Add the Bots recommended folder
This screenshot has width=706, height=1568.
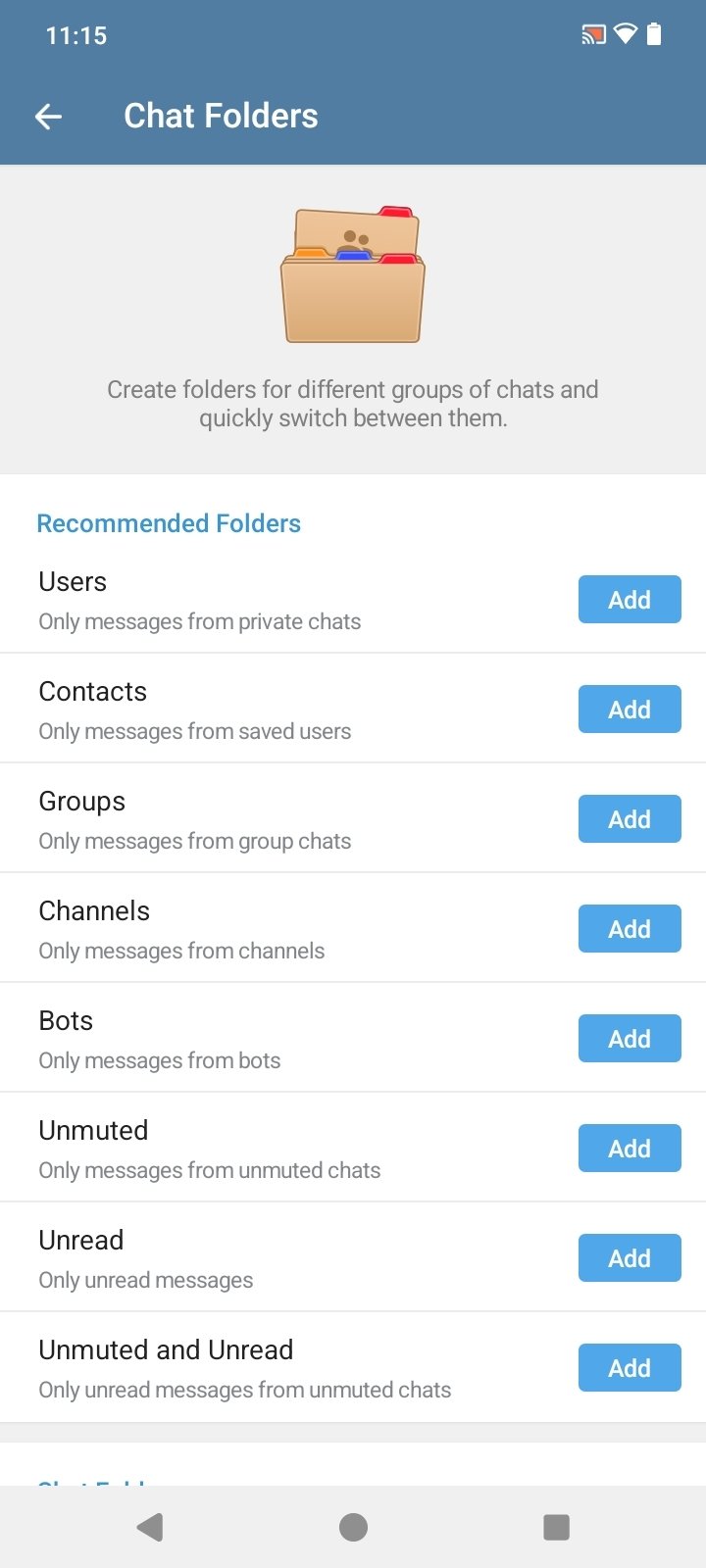(630, 1039)
